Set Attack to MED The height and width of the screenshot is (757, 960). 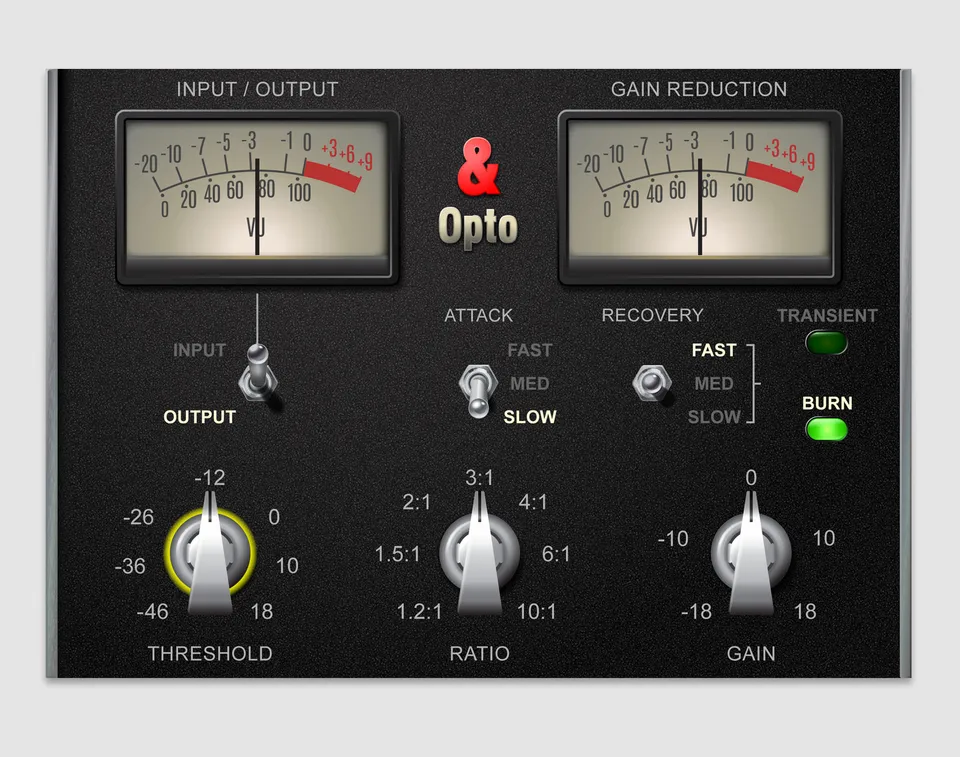tap(530, 384)
